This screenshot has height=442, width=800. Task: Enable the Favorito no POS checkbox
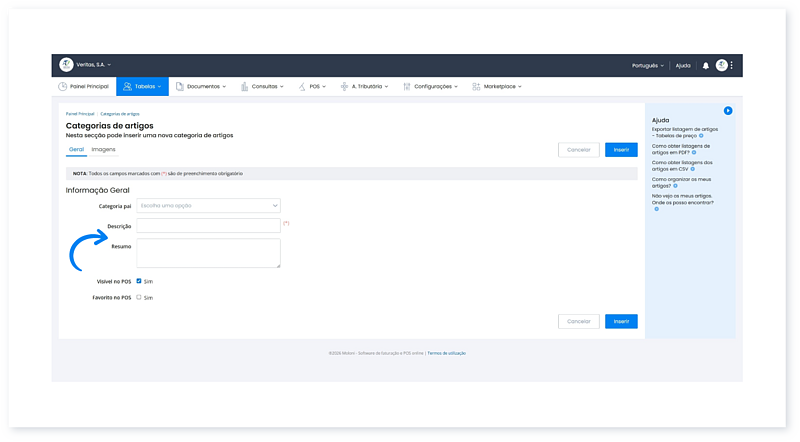(139, 297)
